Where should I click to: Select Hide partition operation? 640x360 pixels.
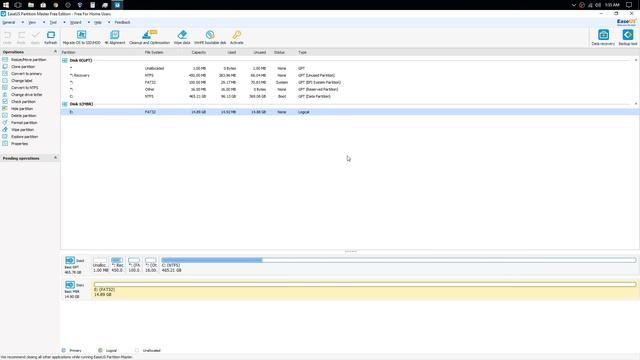pos(18,109)
